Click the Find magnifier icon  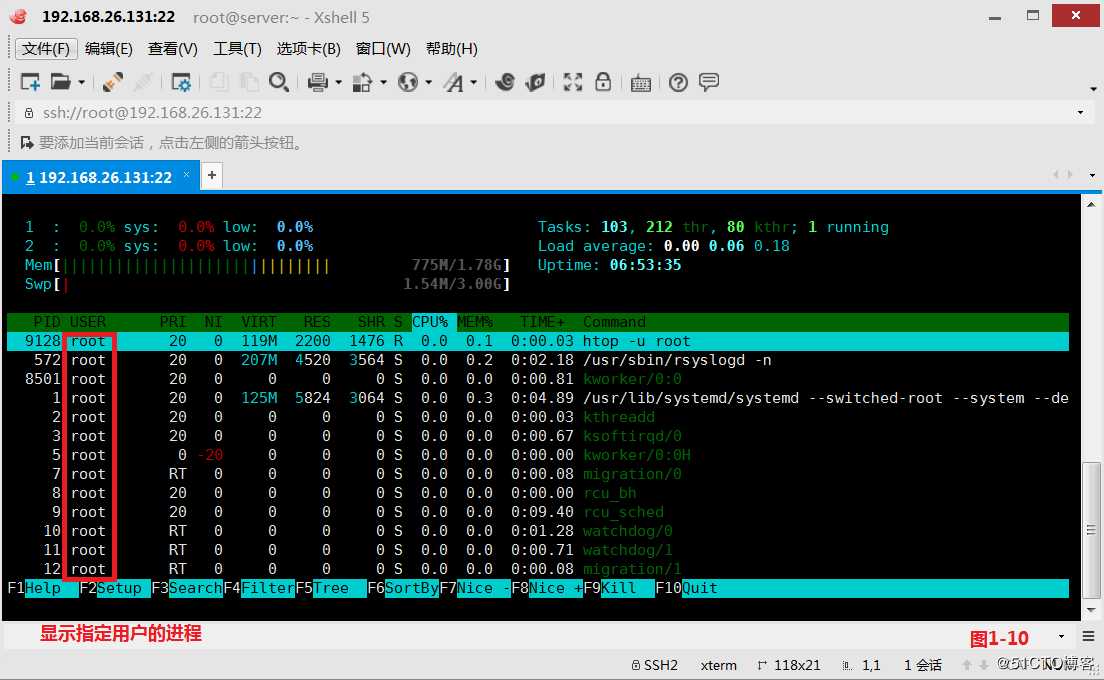(x=279, y=82)
